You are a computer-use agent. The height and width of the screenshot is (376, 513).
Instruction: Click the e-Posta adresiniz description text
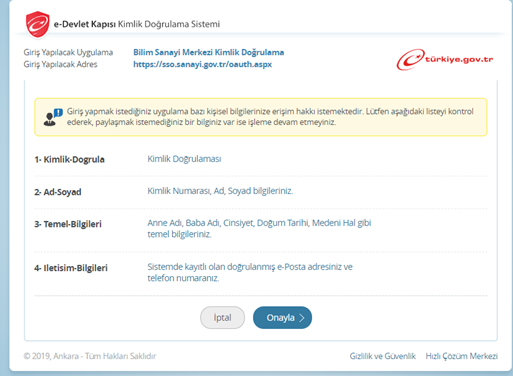coord(250,272)
